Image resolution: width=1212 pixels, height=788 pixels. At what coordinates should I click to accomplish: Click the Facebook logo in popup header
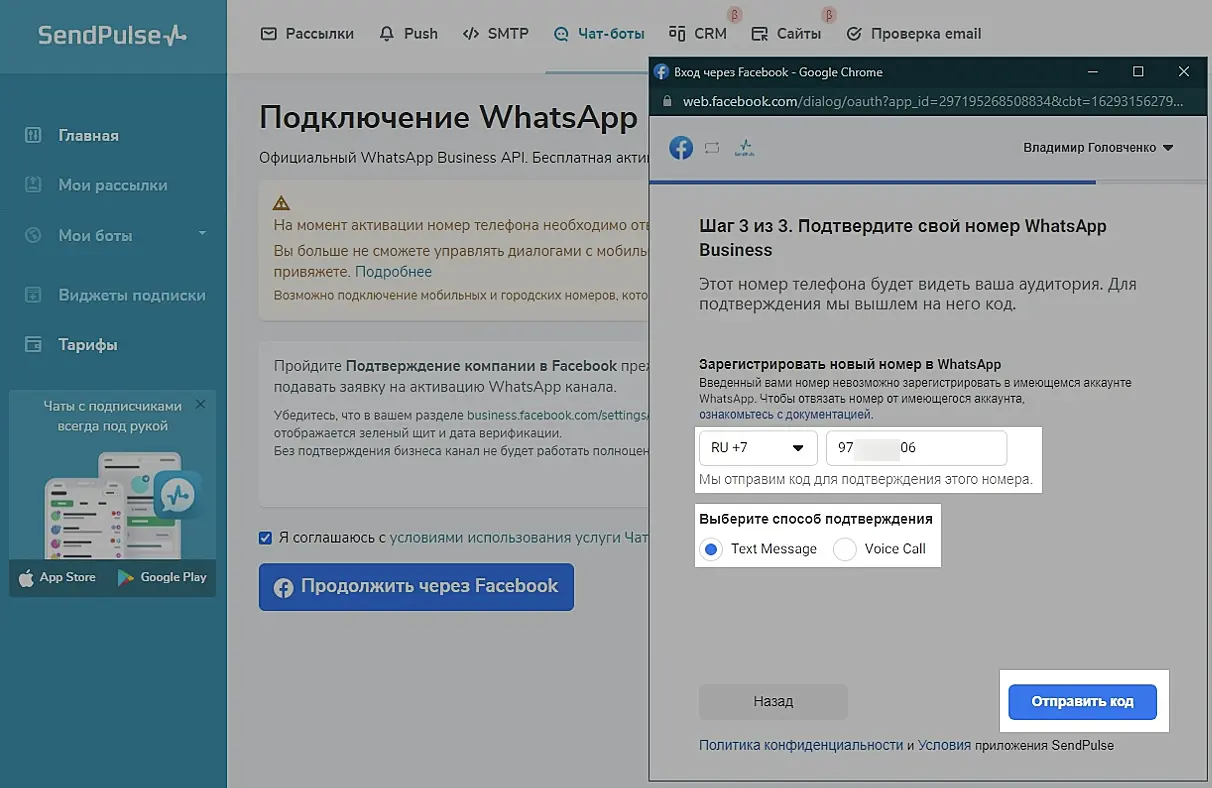(681, 148)
